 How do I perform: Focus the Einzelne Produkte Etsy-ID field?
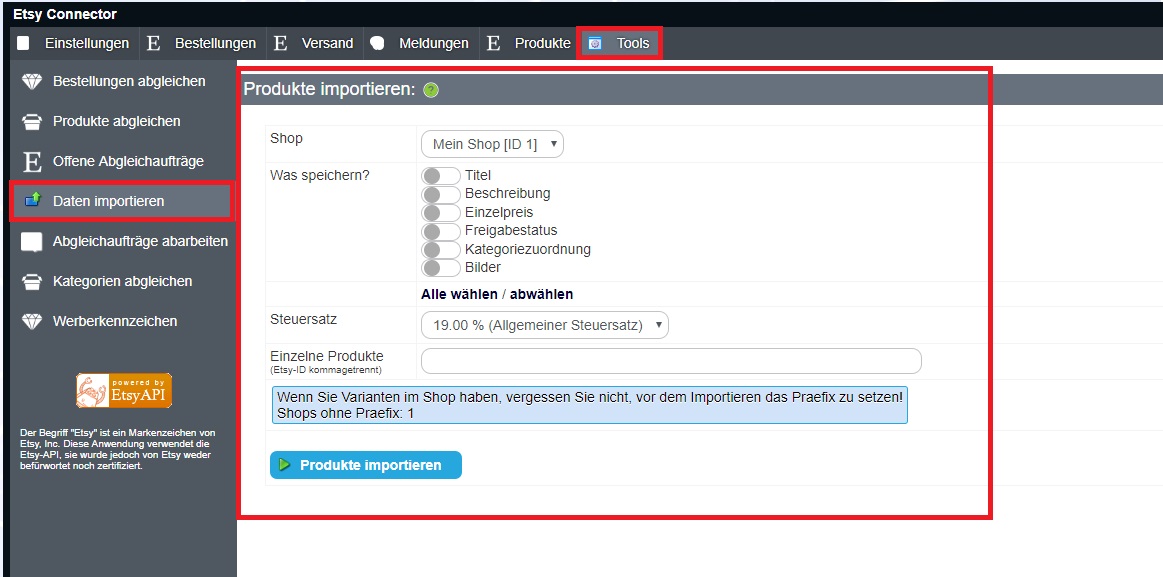pos(671,361)
